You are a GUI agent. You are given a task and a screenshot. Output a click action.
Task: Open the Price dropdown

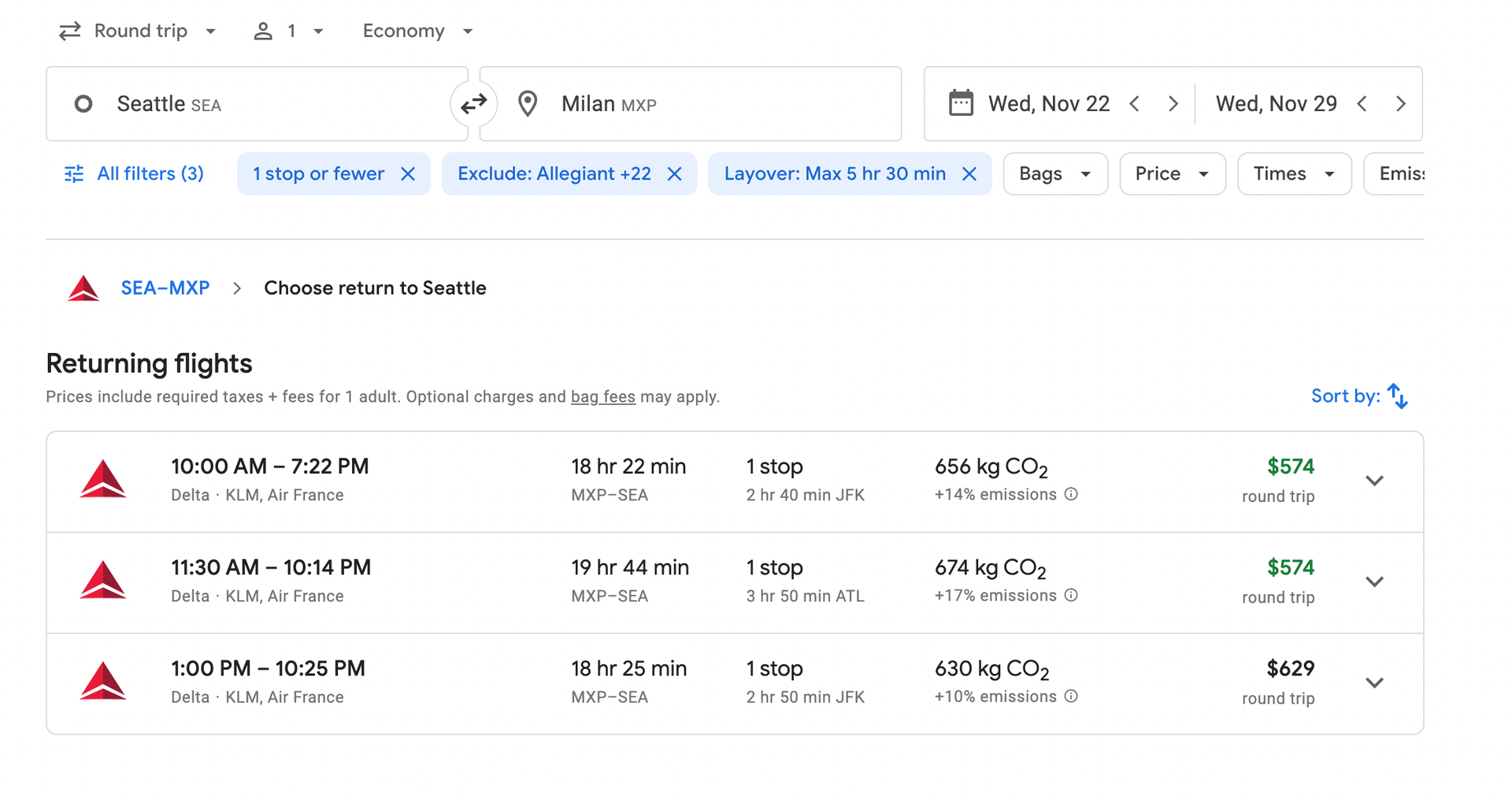coord(1171,173)
